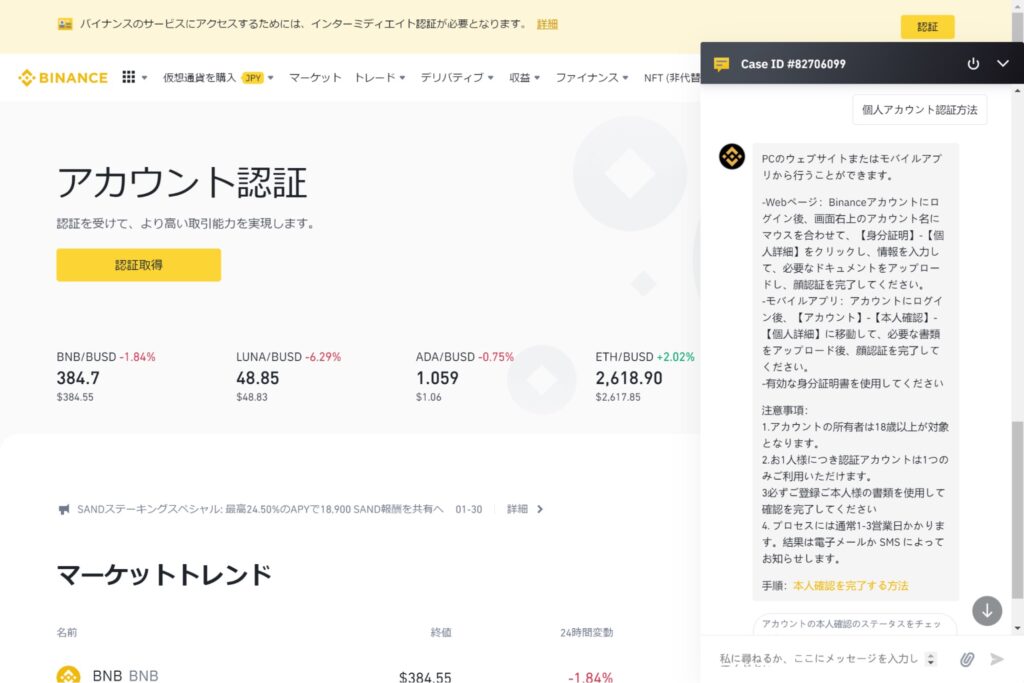Attach a file with paperclip icon

point(967,659)
